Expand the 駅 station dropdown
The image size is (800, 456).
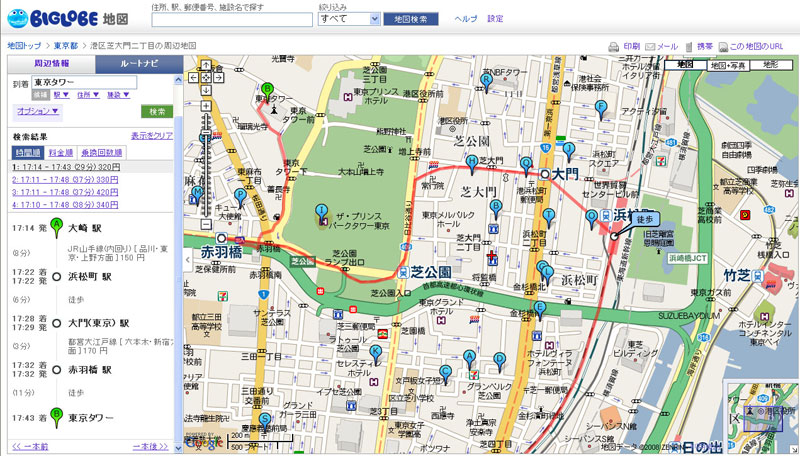pyautogui.click(x=62, y=95)
